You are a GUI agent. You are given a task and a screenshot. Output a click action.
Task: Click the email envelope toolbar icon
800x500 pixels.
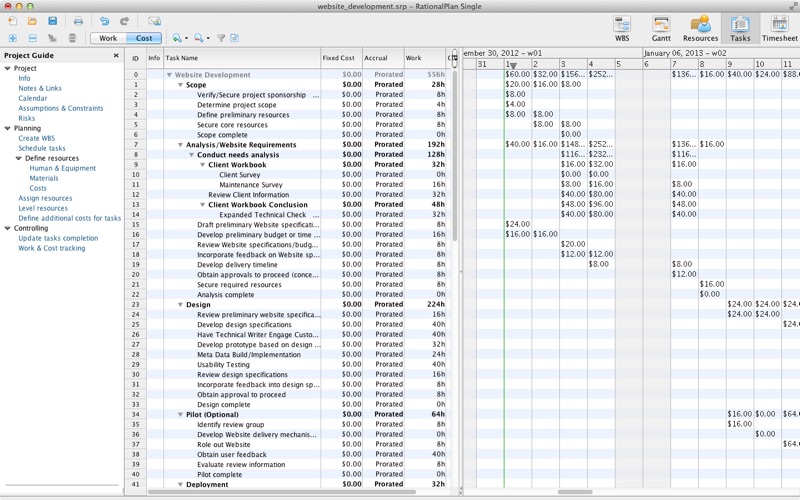coord(154,21)
